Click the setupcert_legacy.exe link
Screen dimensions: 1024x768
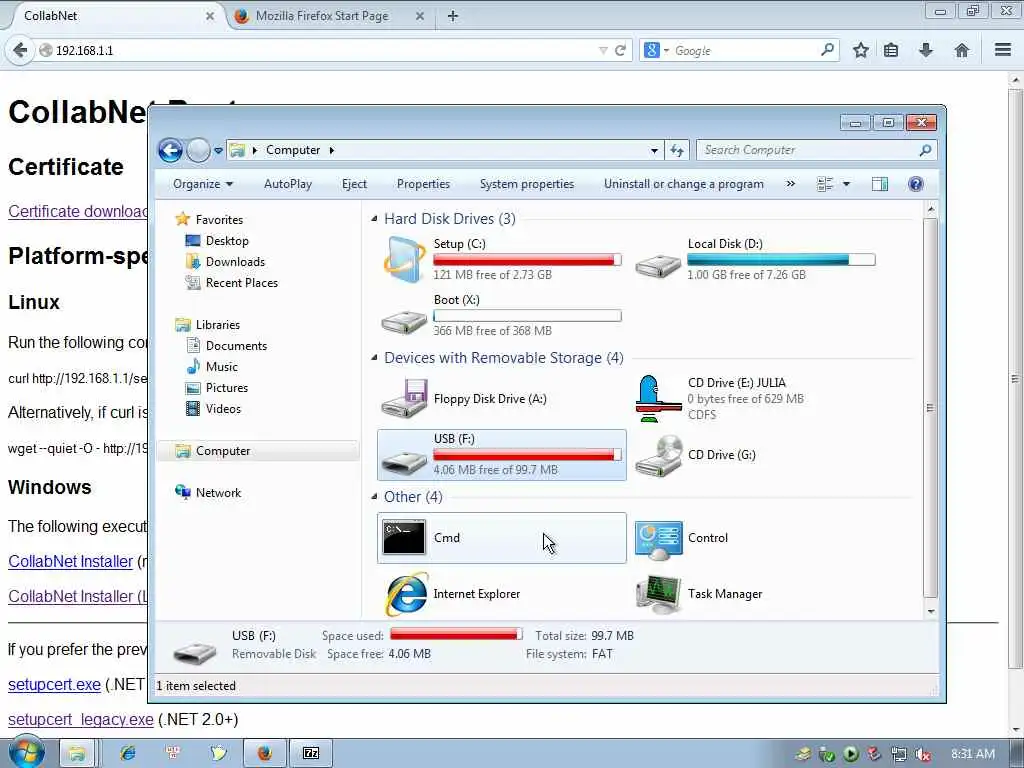click(81, 720)
